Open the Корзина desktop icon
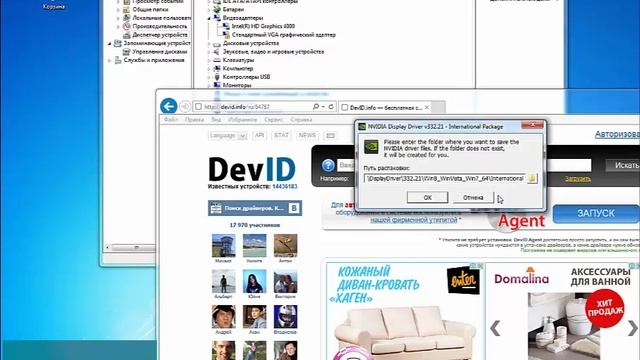 coord(53,4)
